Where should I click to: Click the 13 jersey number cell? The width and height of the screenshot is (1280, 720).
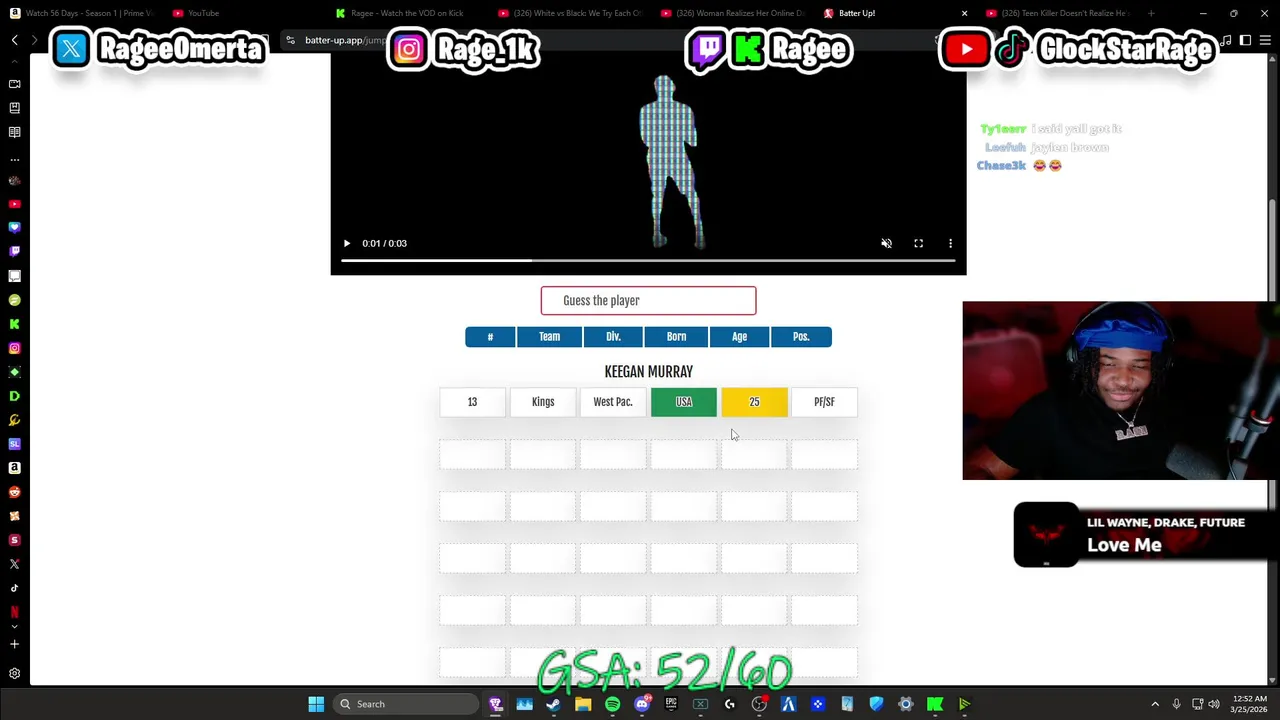[472, 402]
